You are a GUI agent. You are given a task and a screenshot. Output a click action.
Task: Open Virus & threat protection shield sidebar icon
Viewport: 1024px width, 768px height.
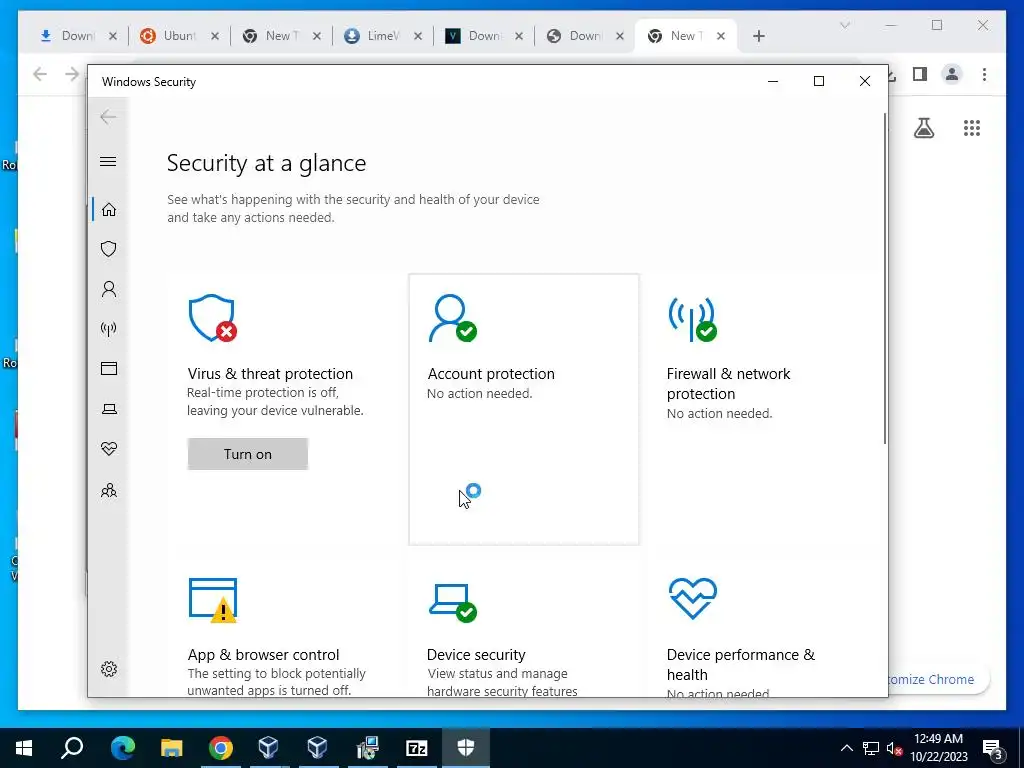pyautogui.click(x=109, y=249)
